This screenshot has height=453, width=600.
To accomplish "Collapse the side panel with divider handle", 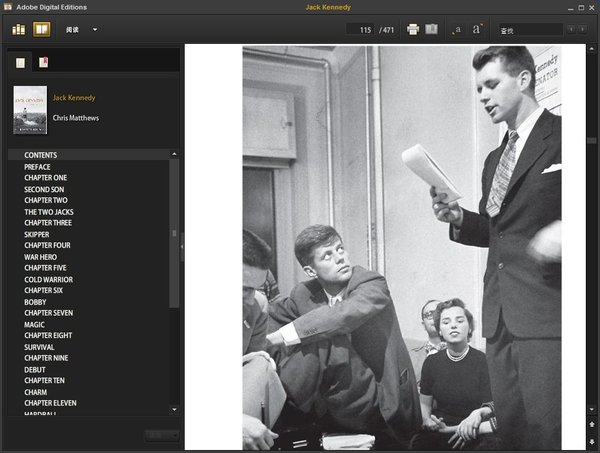I will point(182,247).
